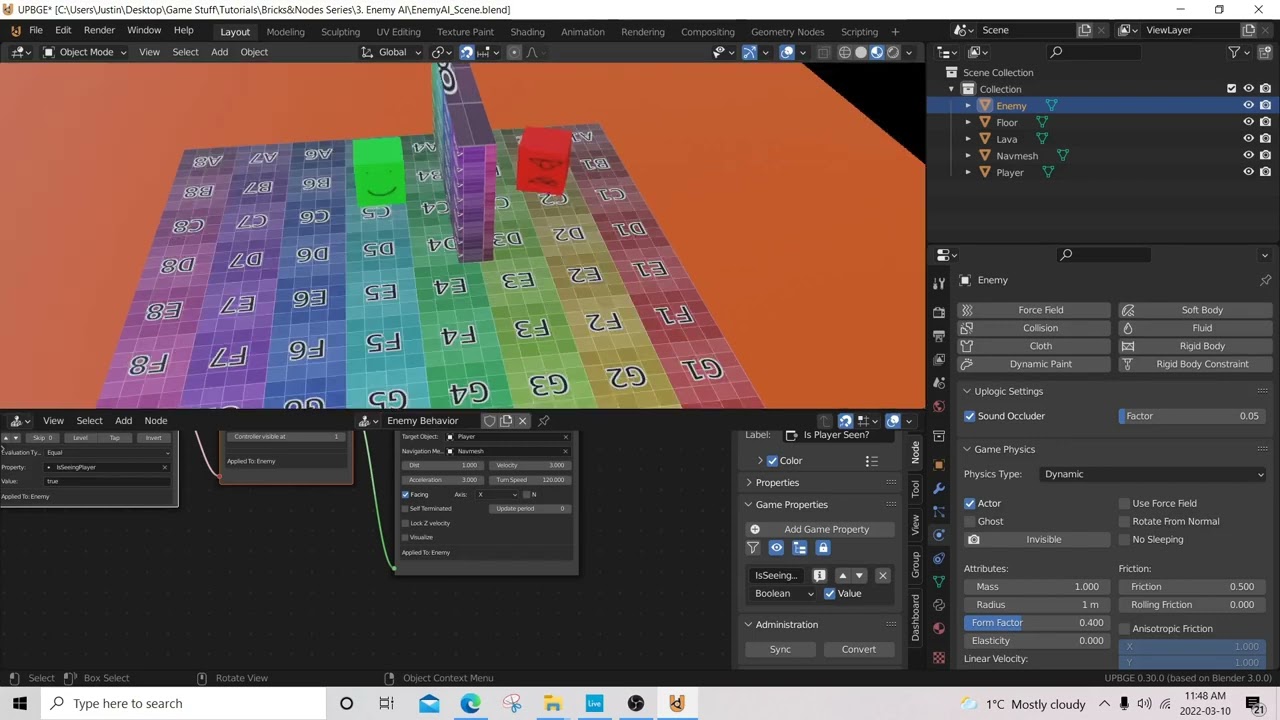Select material preview shading mode
Image resolution: width=1280 pixels, height=720 pixels.
pyautogui.click(x=877, y=52)
